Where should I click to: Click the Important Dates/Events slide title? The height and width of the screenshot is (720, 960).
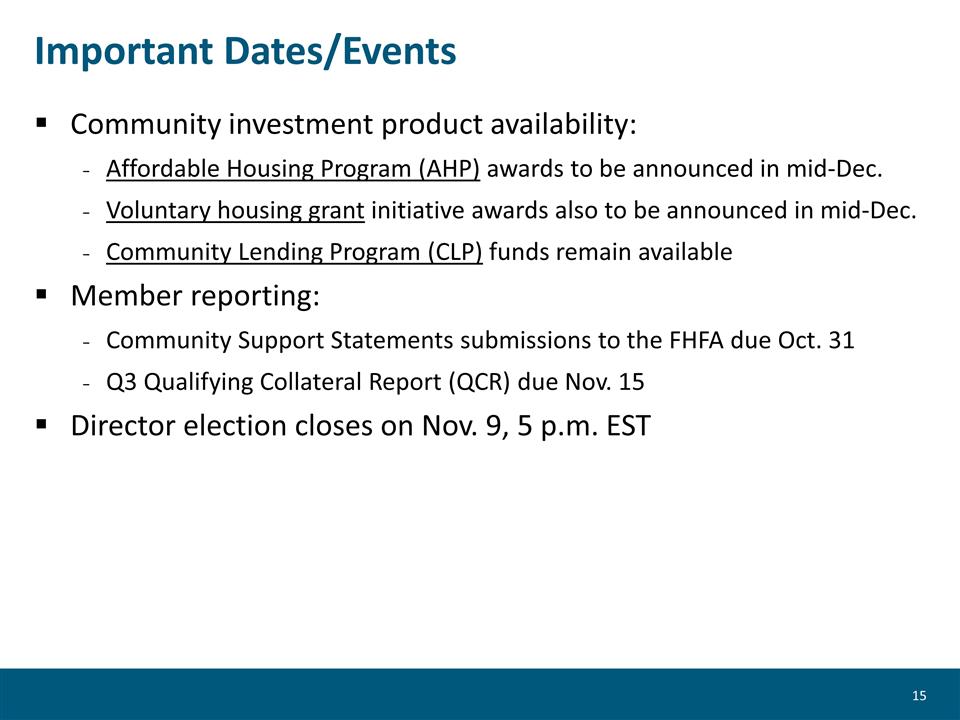(246, 51)
